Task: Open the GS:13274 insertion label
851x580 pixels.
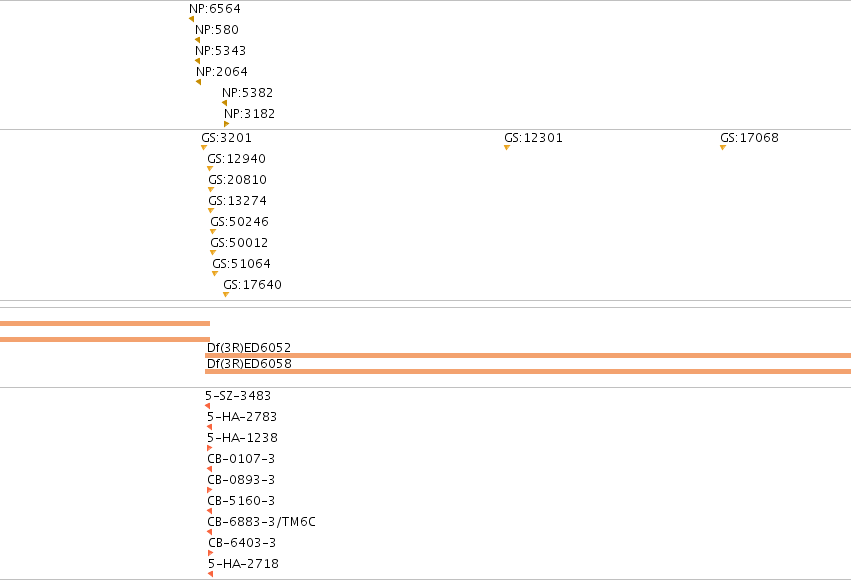Action: pos(238,201)
